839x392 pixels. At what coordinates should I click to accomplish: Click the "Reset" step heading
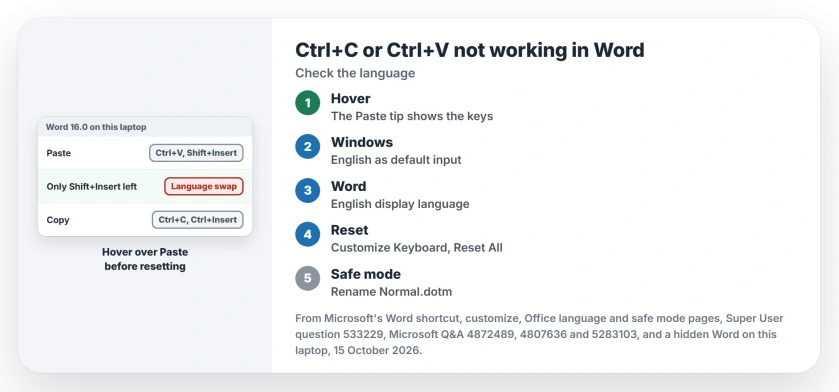[x=349, y=230]
